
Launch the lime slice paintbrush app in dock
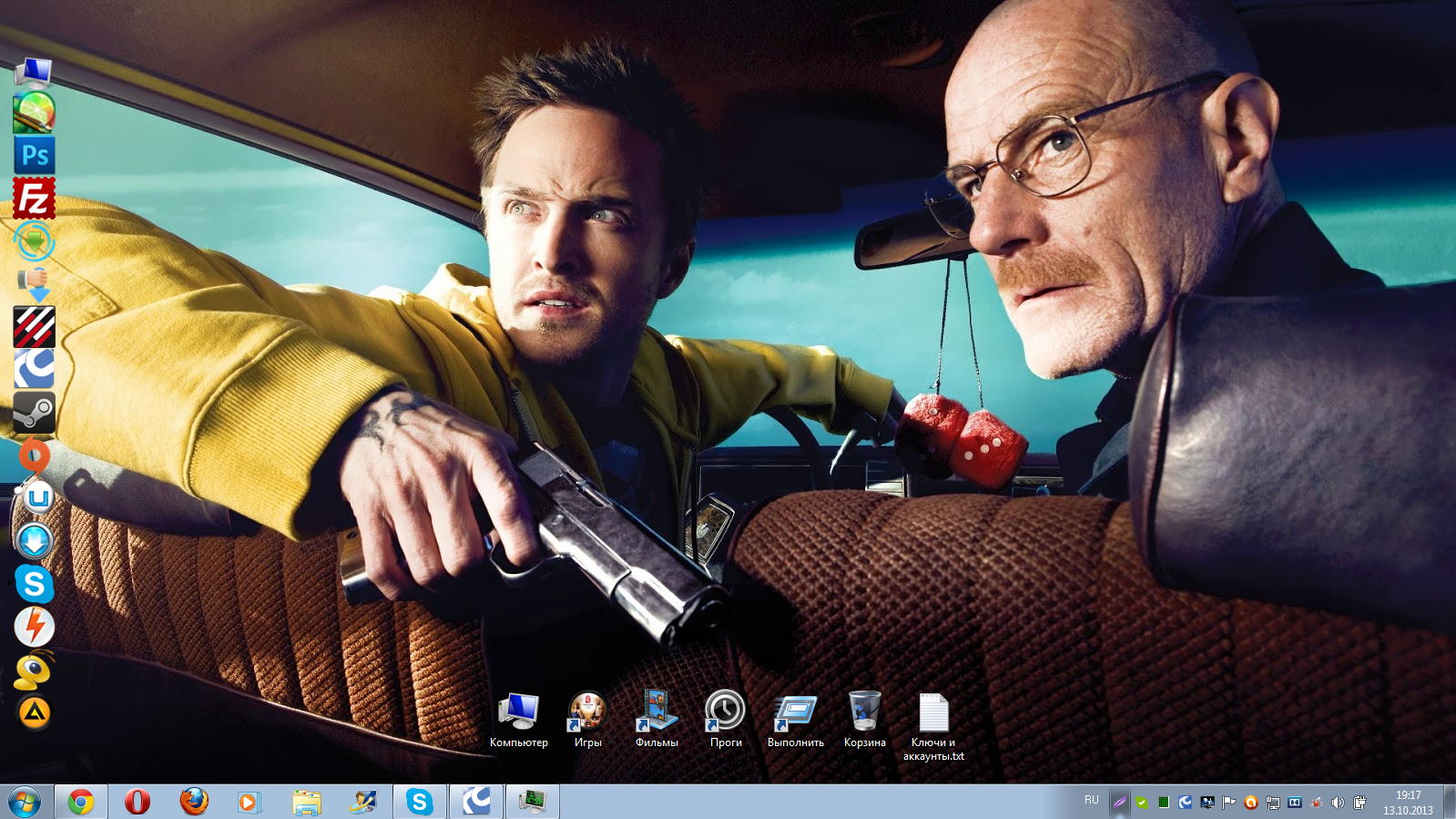tap(35, 113)
